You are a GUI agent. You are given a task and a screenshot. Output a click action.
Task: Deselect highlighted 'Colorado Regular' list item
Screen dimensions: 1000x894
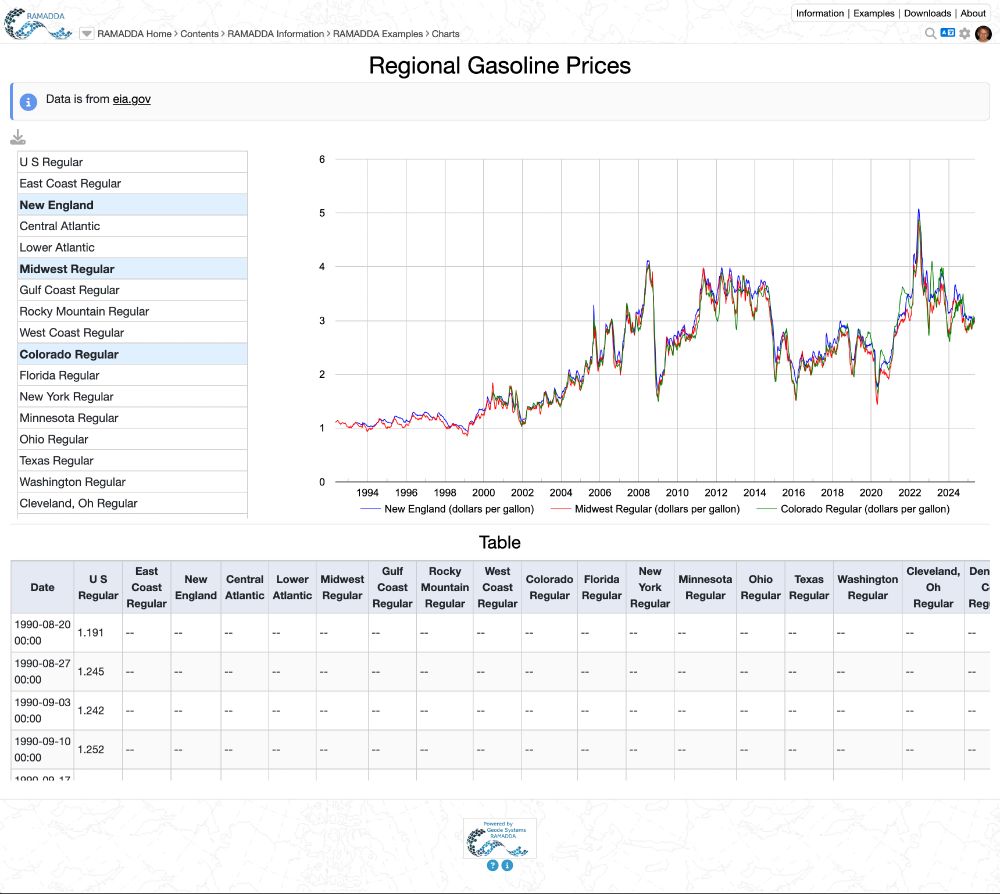(x=133, y=354)
